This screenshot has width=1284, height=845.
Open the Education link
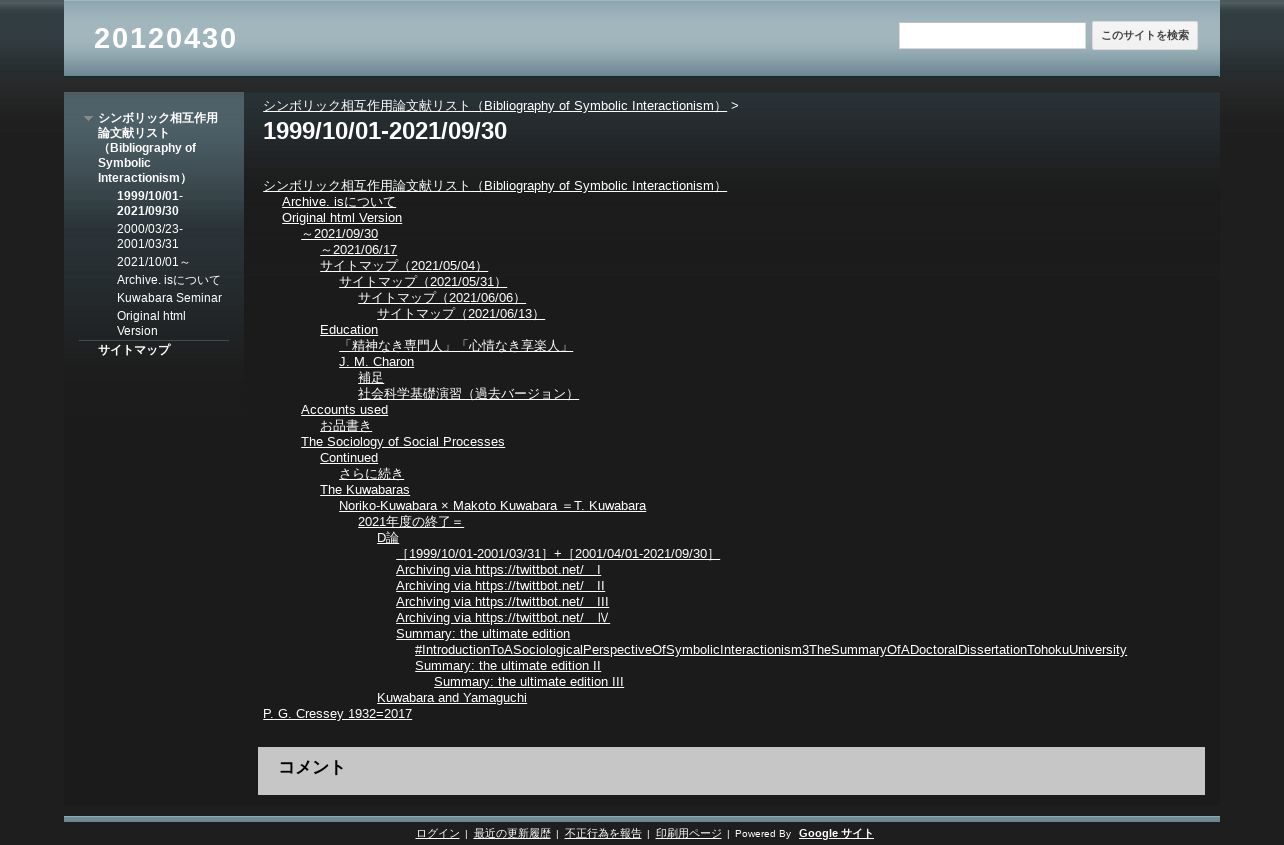(x=349, y=329)
